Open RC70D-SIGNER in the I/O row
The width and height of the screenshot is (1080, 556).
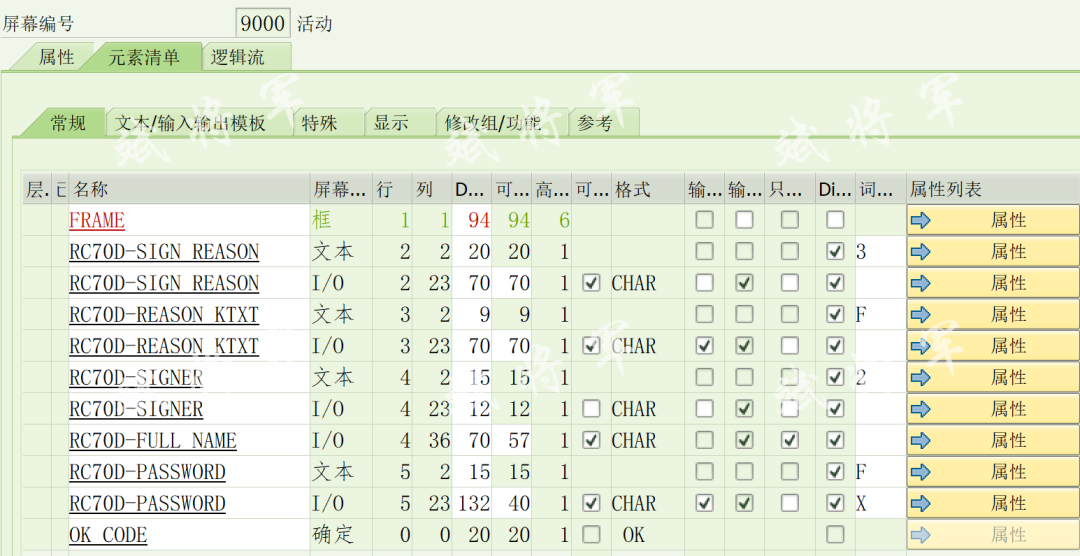(136, 409)
